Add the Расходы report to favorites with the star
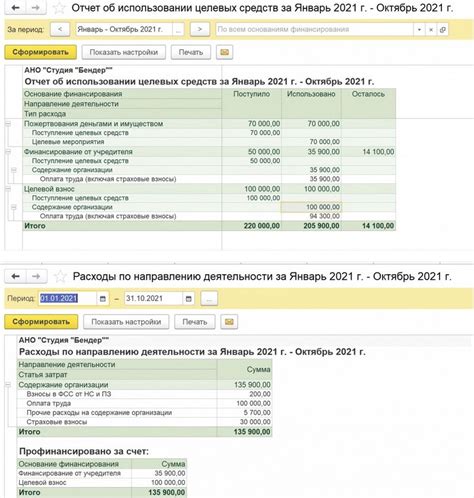 pos(60,276)
